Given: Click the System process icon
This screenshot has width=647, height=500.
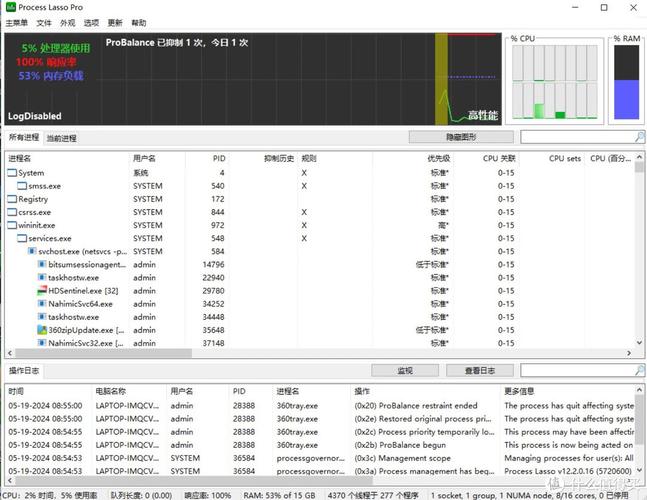Looking at the screenshot, I should 12,173.
